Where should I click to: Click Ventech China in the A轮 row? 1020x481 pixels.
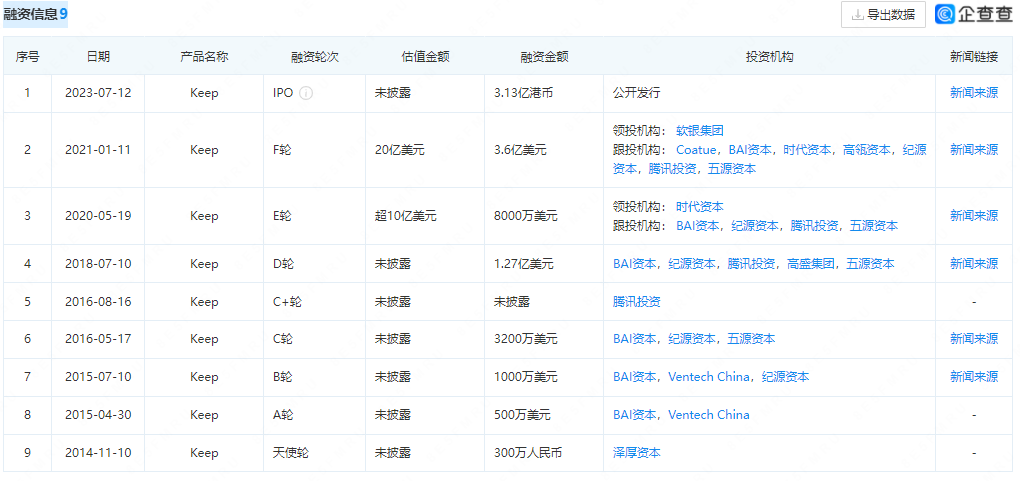click(709, 415)
